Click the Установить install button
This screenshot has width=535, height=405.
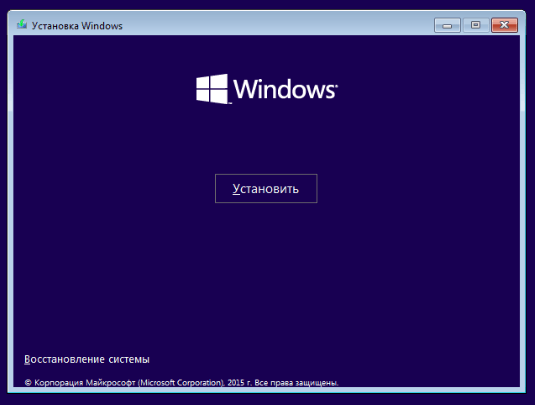(266, 189)
